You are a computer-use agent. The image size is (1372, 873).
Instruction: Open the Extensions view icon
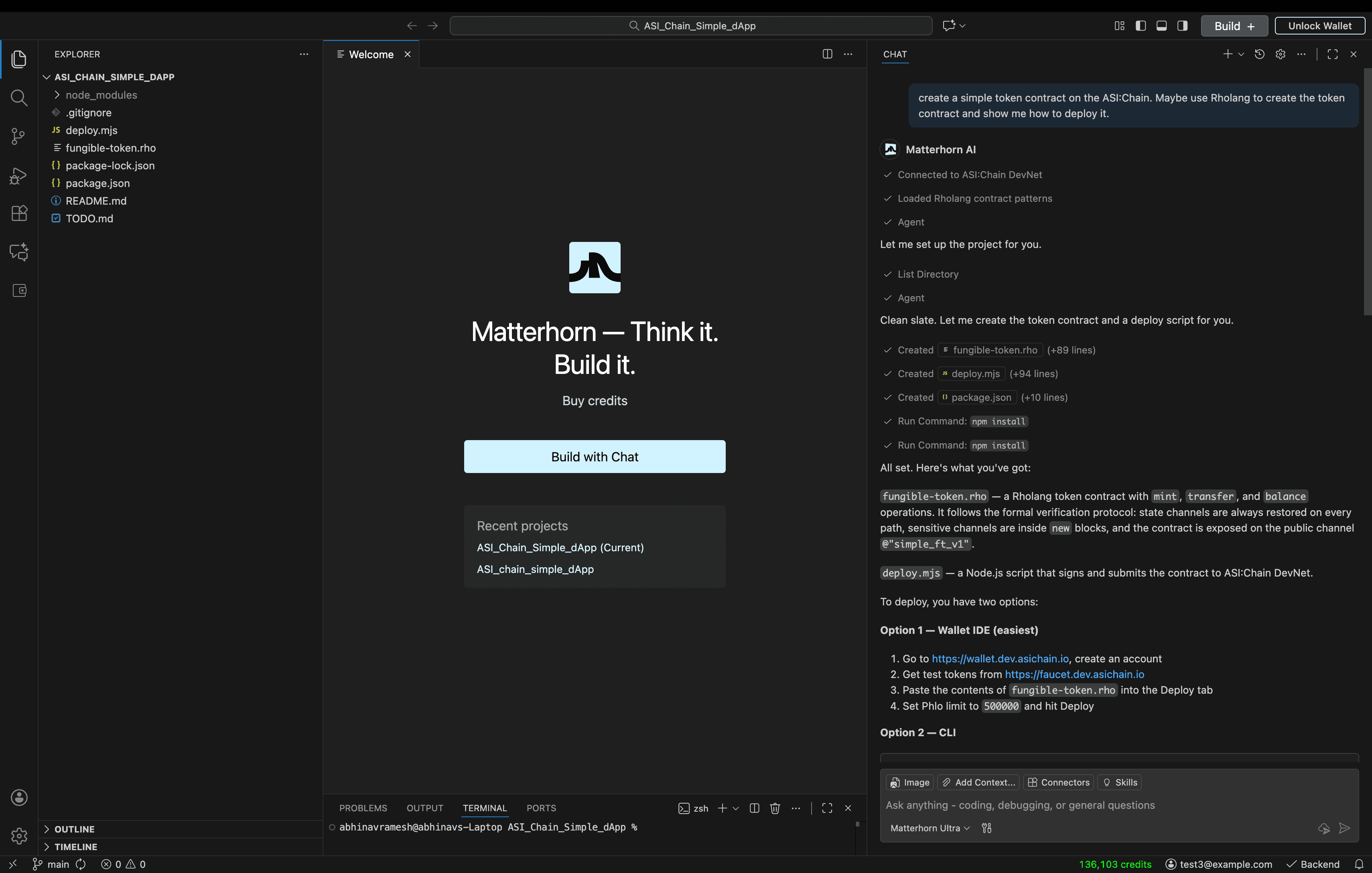[19, 213]
